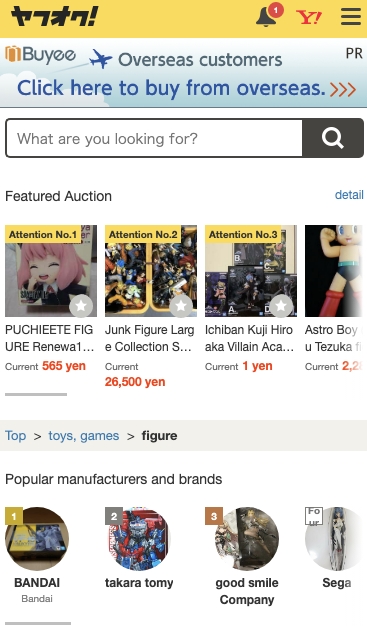367x626 pixels.
Task: Select the Sega brand circle
Action: pyautogui.click(x=336, y=539)
